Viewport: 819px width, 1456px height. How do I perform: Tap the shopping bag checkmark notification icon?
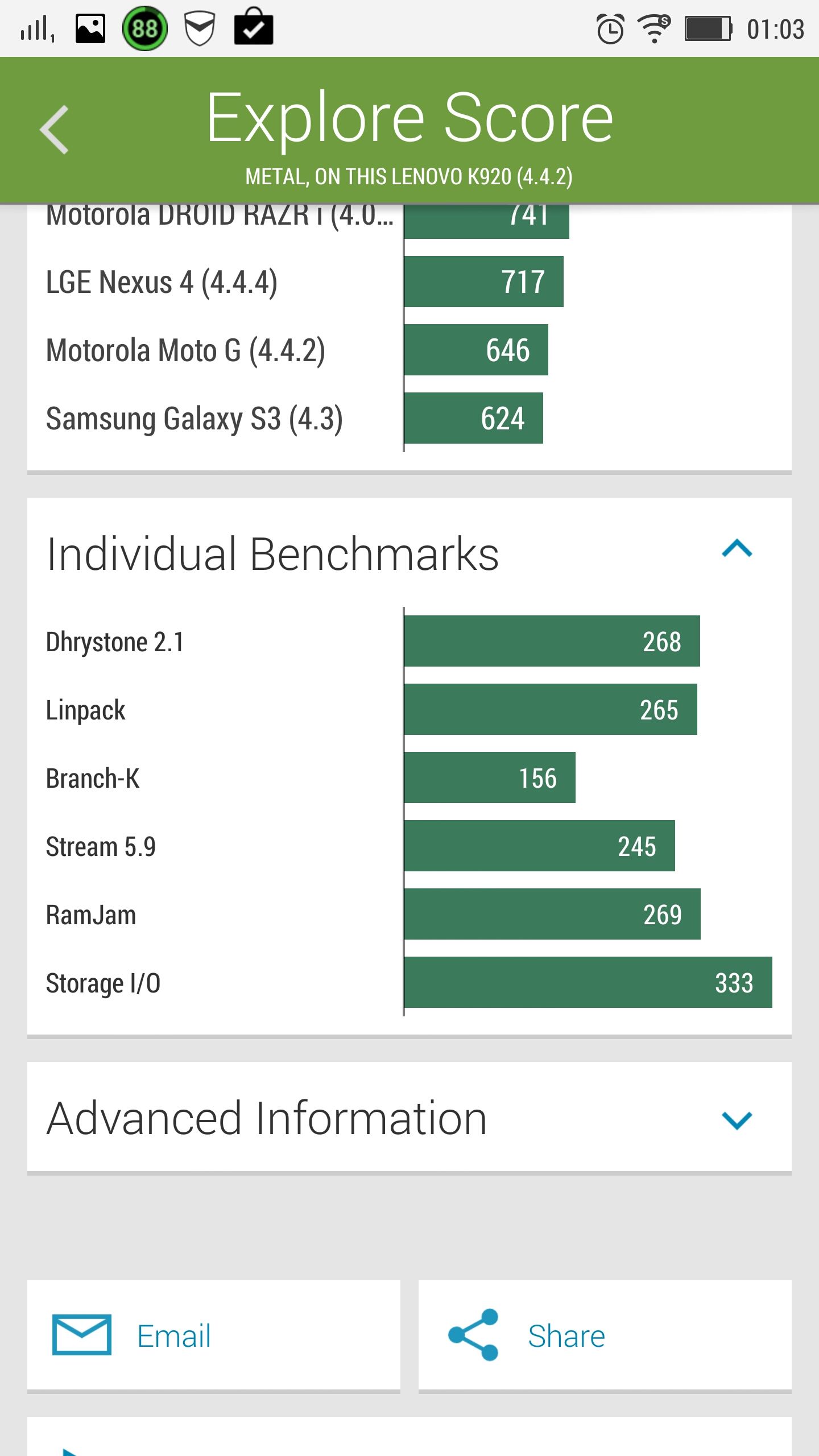[254, 26]
